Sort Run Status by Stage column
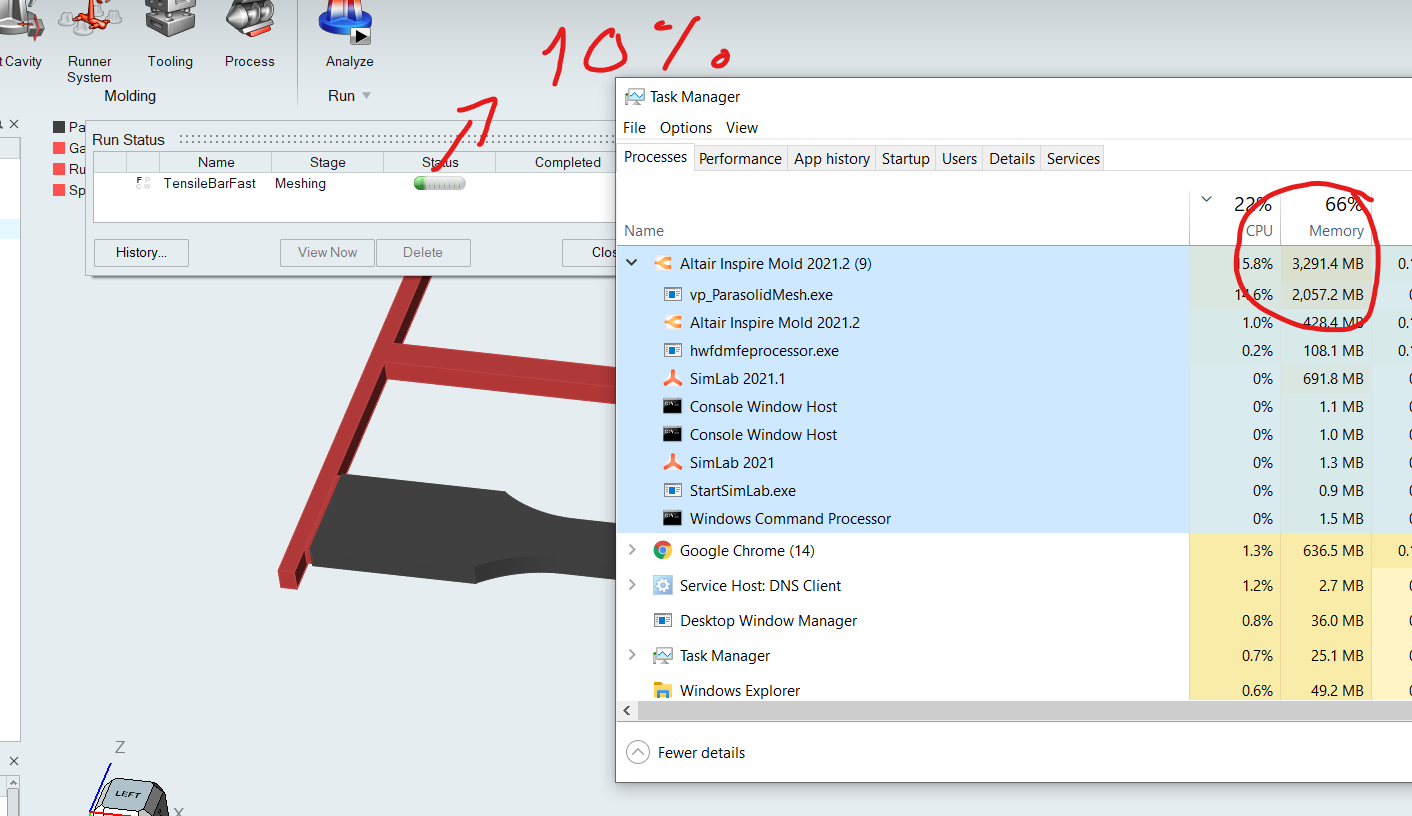Viewport: 1412px width, 816px height. (x=327, y=162)
